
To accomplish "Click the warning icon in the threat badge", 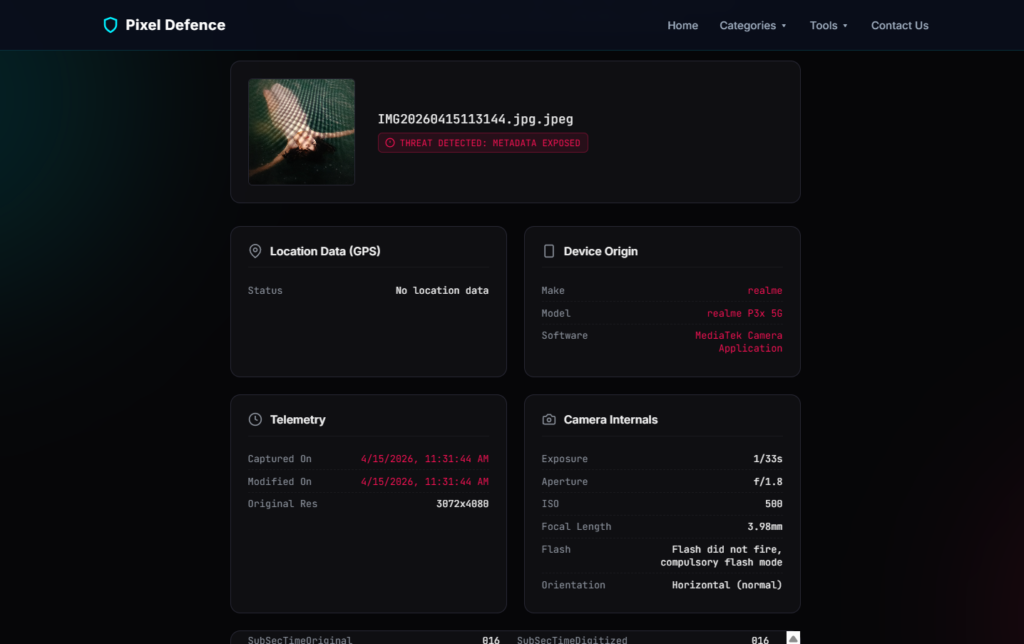I will 390,143.
